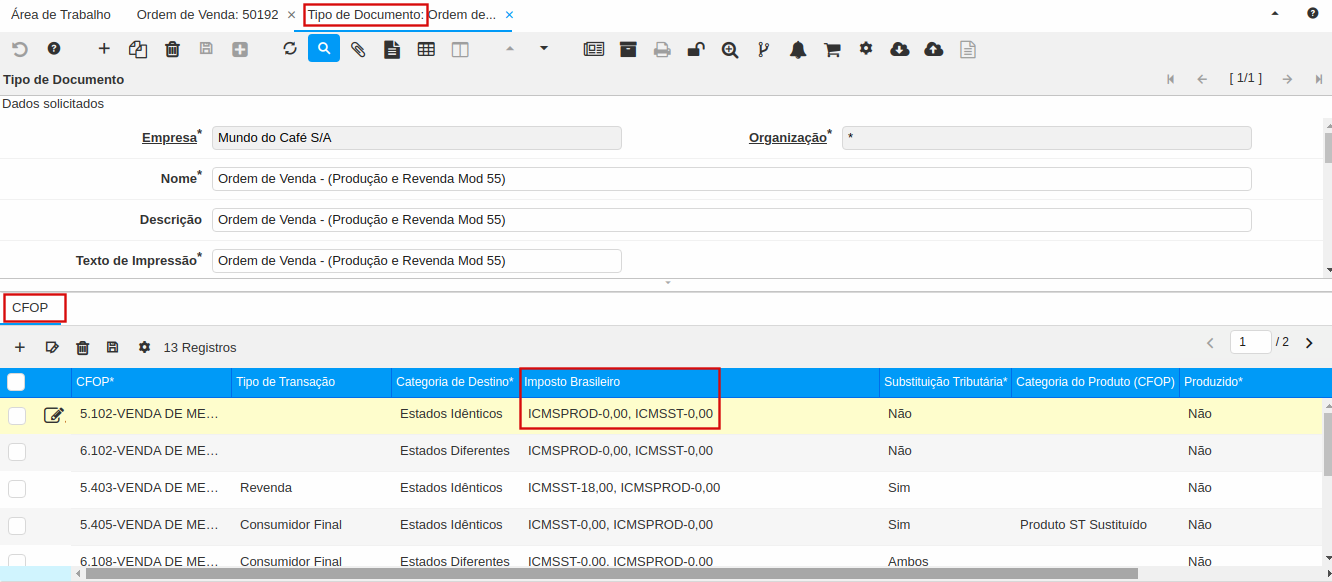Screen dimensions: 1332x582
Task: Select checkbox of the 5.403-VENDA row
Action: pyautogui.click(x=17, y=488)
